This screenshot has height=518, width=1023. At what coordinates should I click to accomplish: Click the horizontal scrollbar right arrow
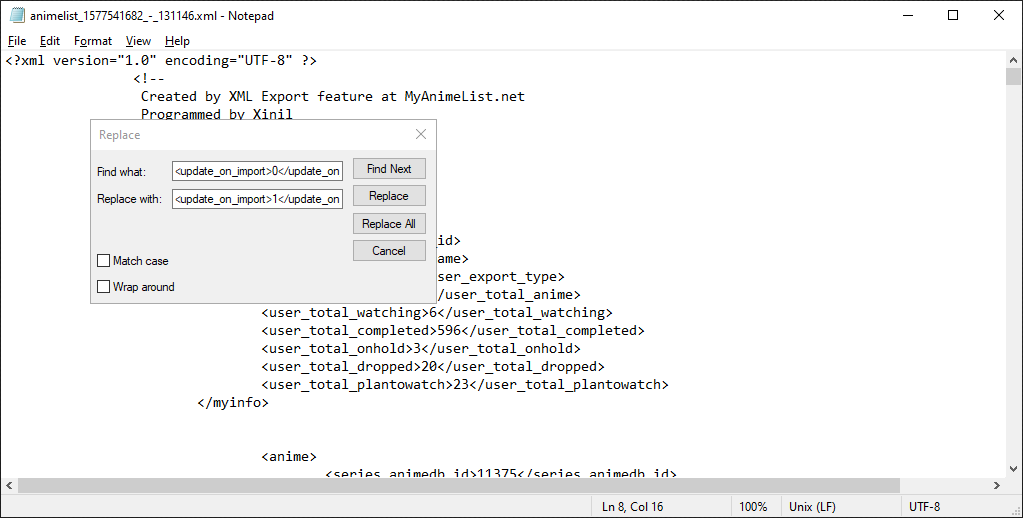996,484
